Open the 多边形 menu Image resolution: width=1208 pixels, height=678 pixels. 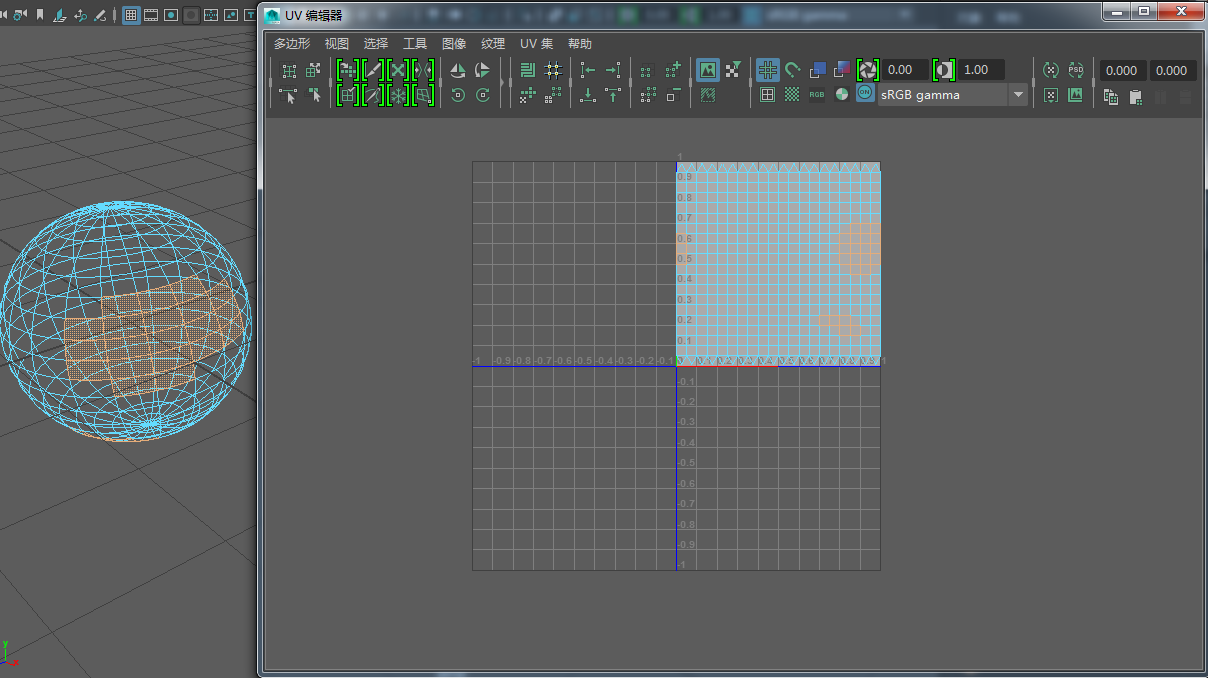tap(292, 44)
